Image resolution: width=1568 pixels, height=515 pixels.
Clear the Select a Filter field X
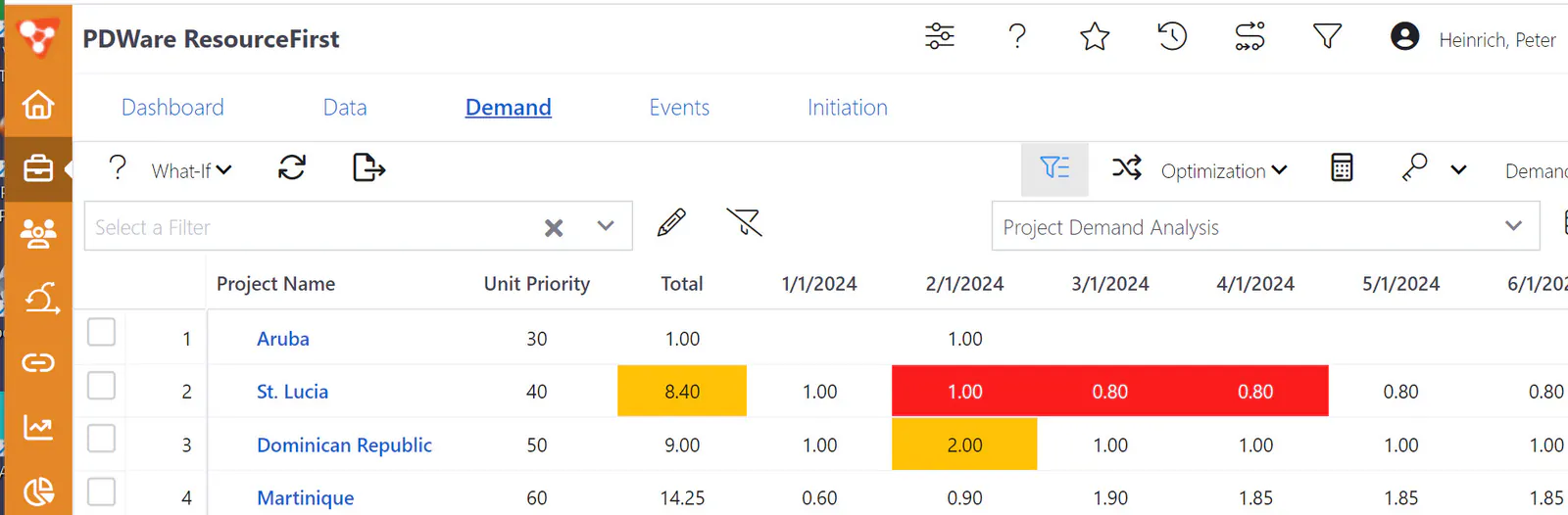554,227
